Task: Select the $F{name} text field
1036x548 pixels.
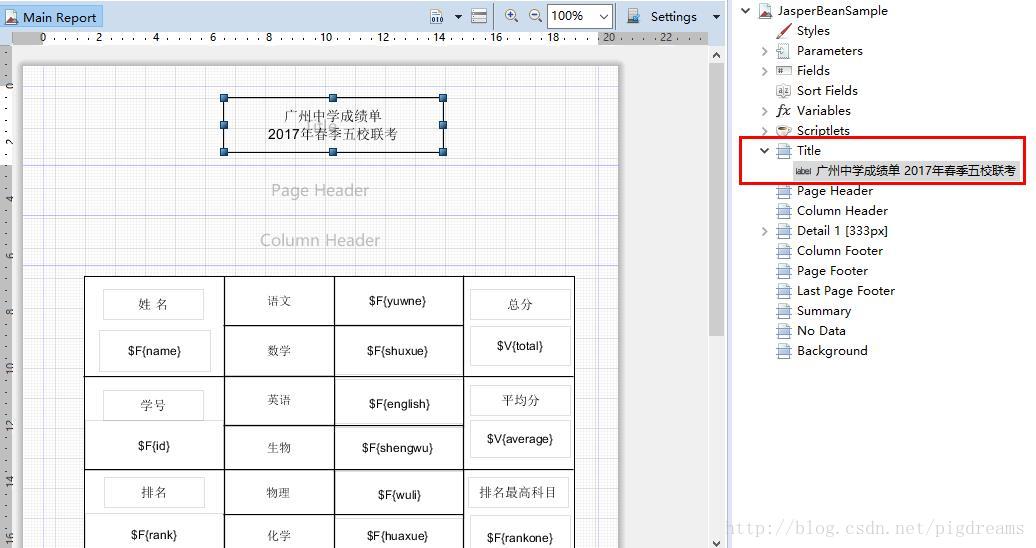Action: click(155, 351)
